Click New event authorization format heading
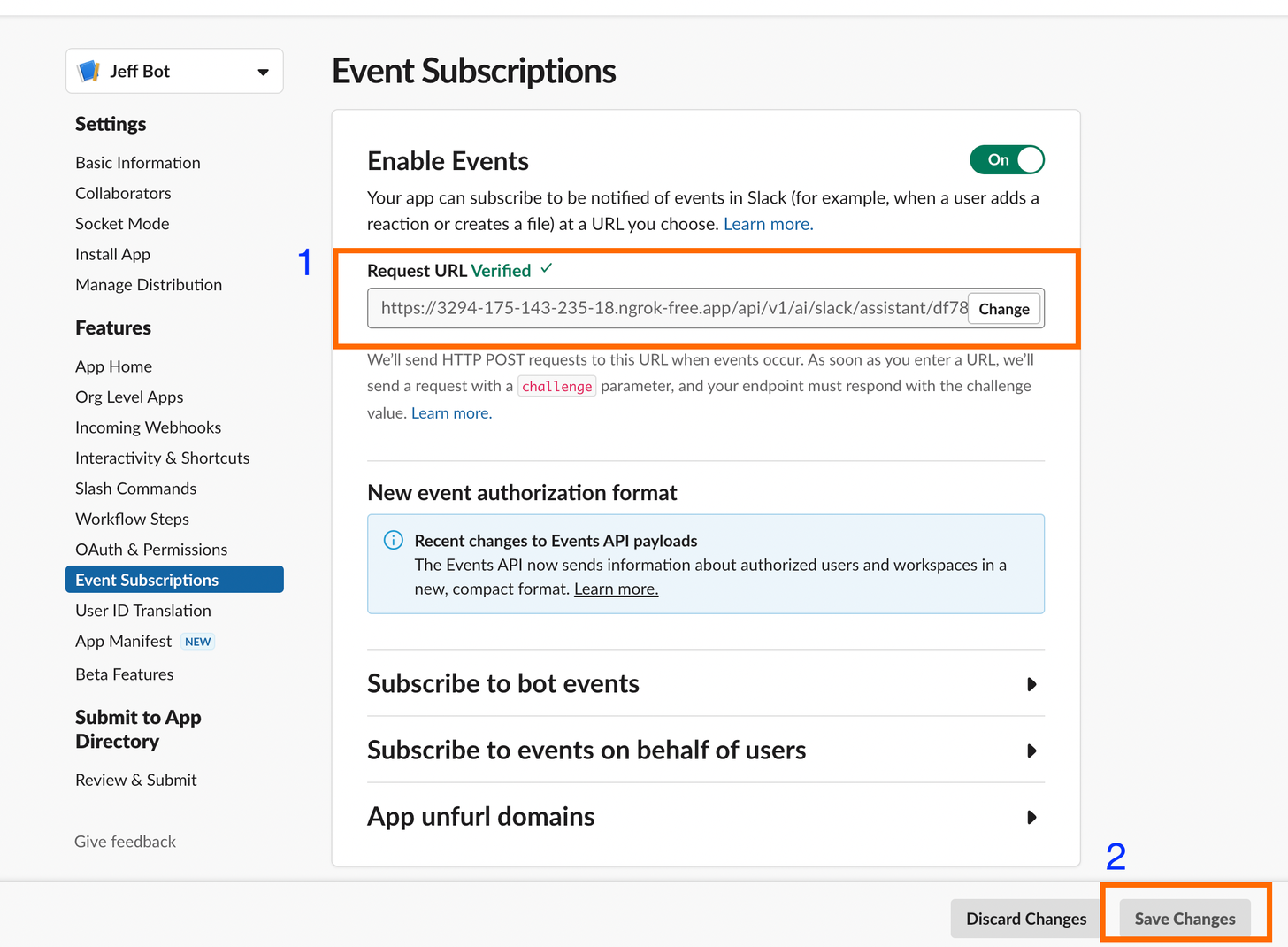Image resolution: width=1288 pixels, height=947 pixels. (x=522, y=493)
